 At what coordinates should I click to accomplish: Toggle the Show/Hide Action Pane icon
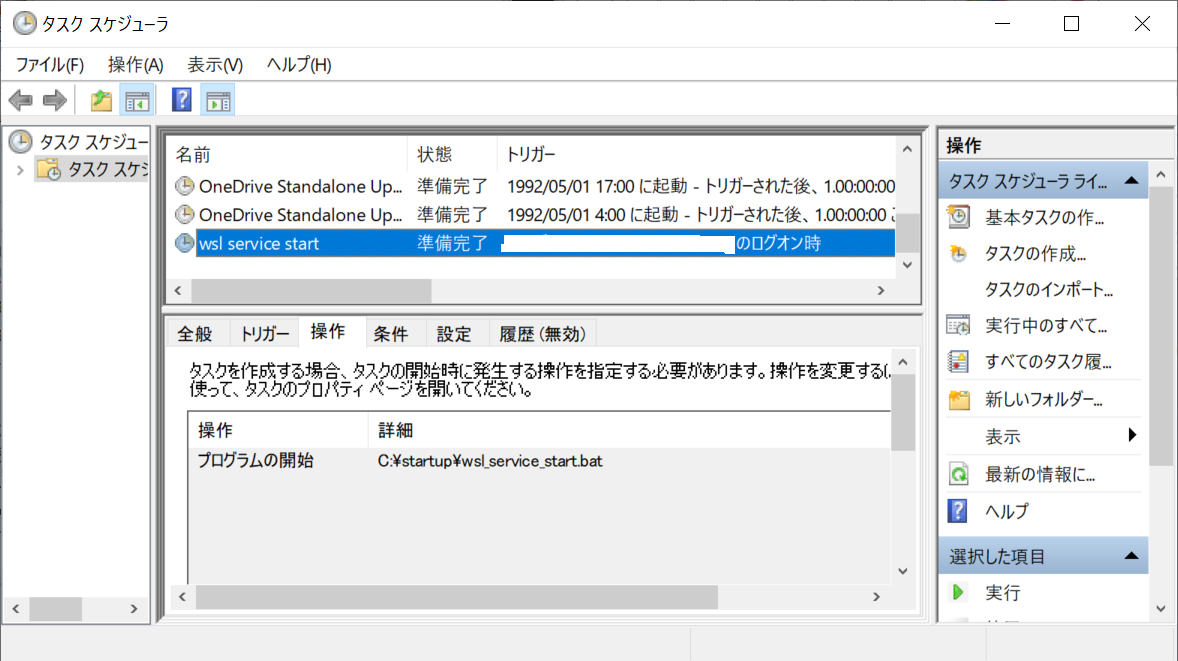(x=218, y=101)
